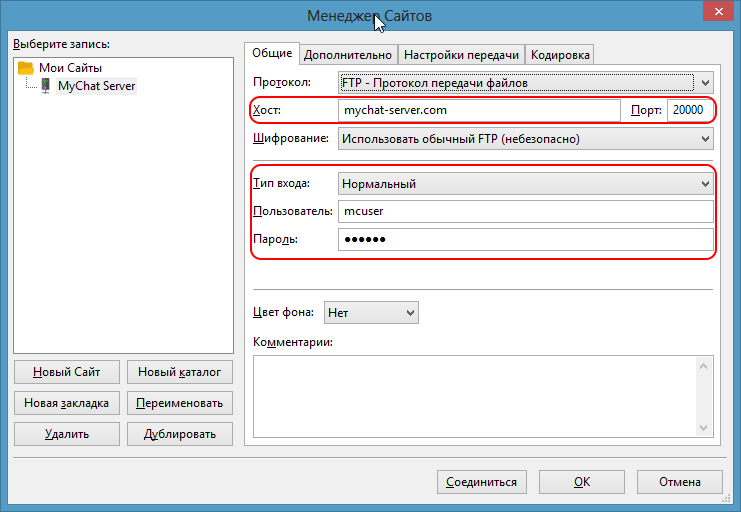Open the Протокол dropdown list
Image resolution: width=741 pixels, height=512 pixels.
click(x=526, y=83)
